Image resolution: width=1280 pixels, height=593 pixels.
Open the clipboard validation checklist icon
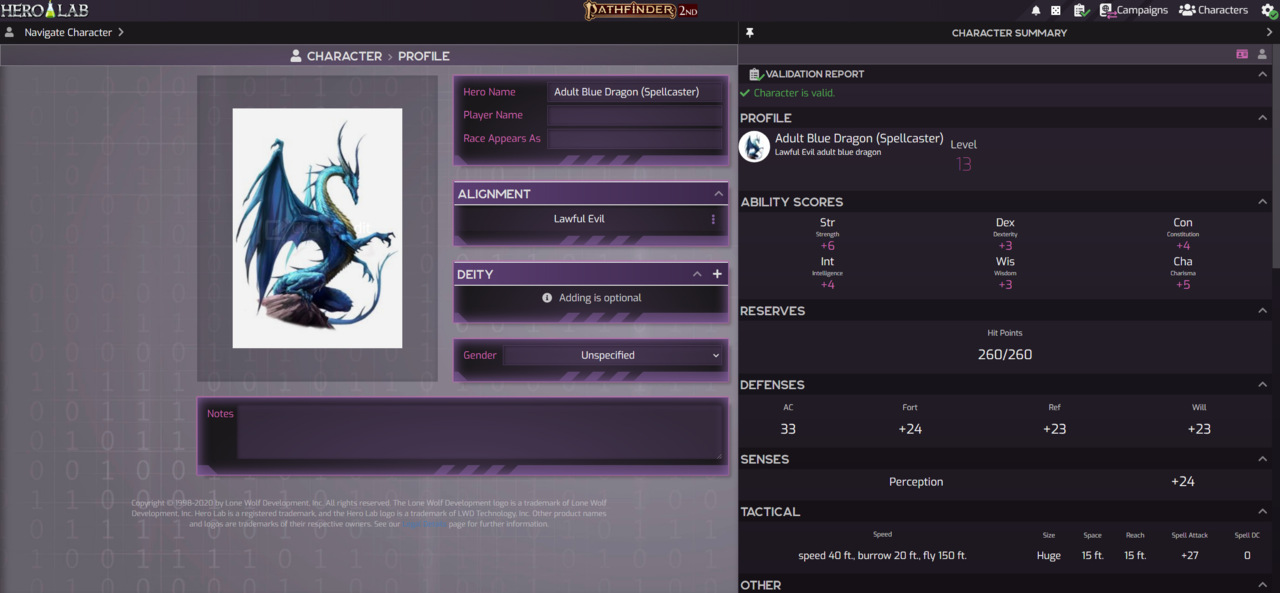click(1081, 10)
